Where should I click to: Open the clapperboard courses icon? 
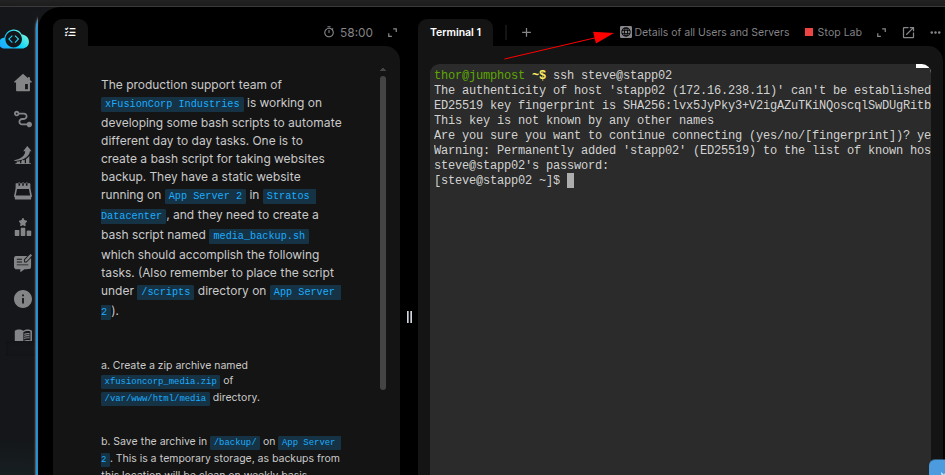coord(22,191)
